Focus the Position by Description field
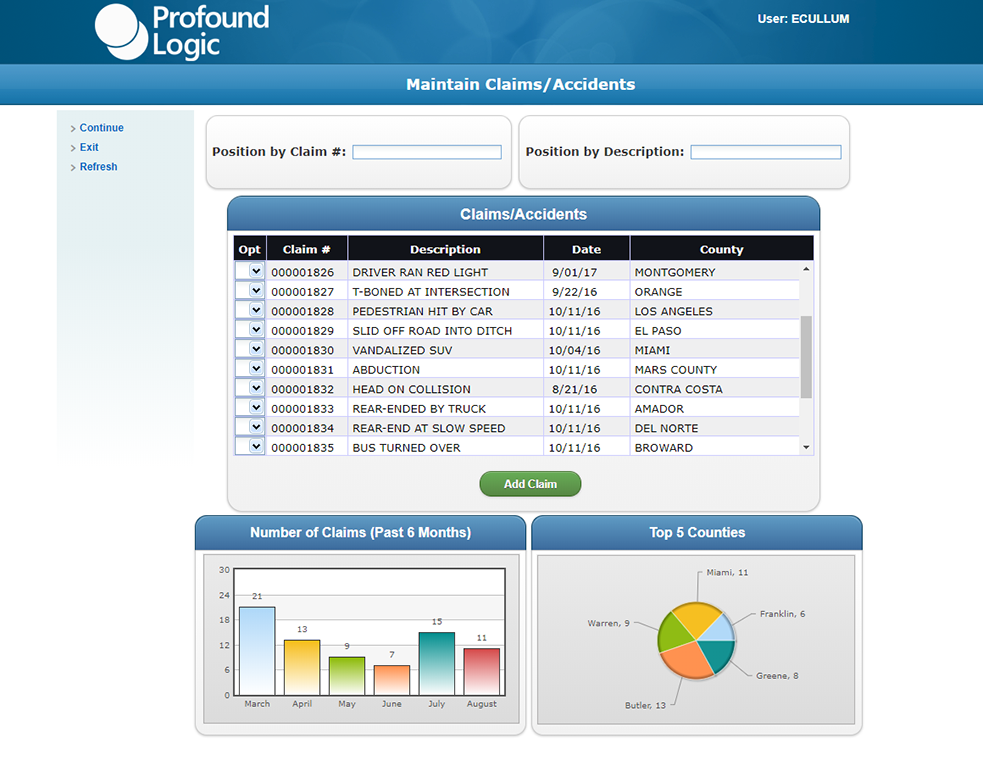Viewport: 983px width, 777px height. coord(765,152)
